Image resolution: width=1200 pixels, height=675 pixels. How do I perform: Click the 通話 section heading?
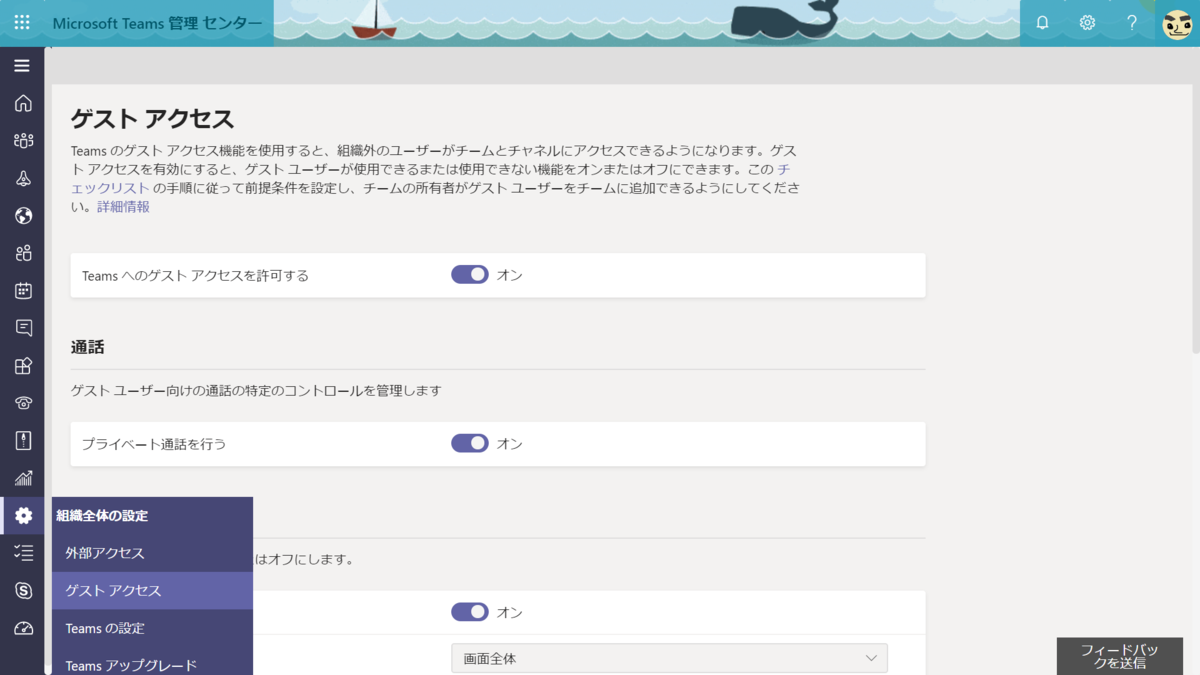[88, 347]
